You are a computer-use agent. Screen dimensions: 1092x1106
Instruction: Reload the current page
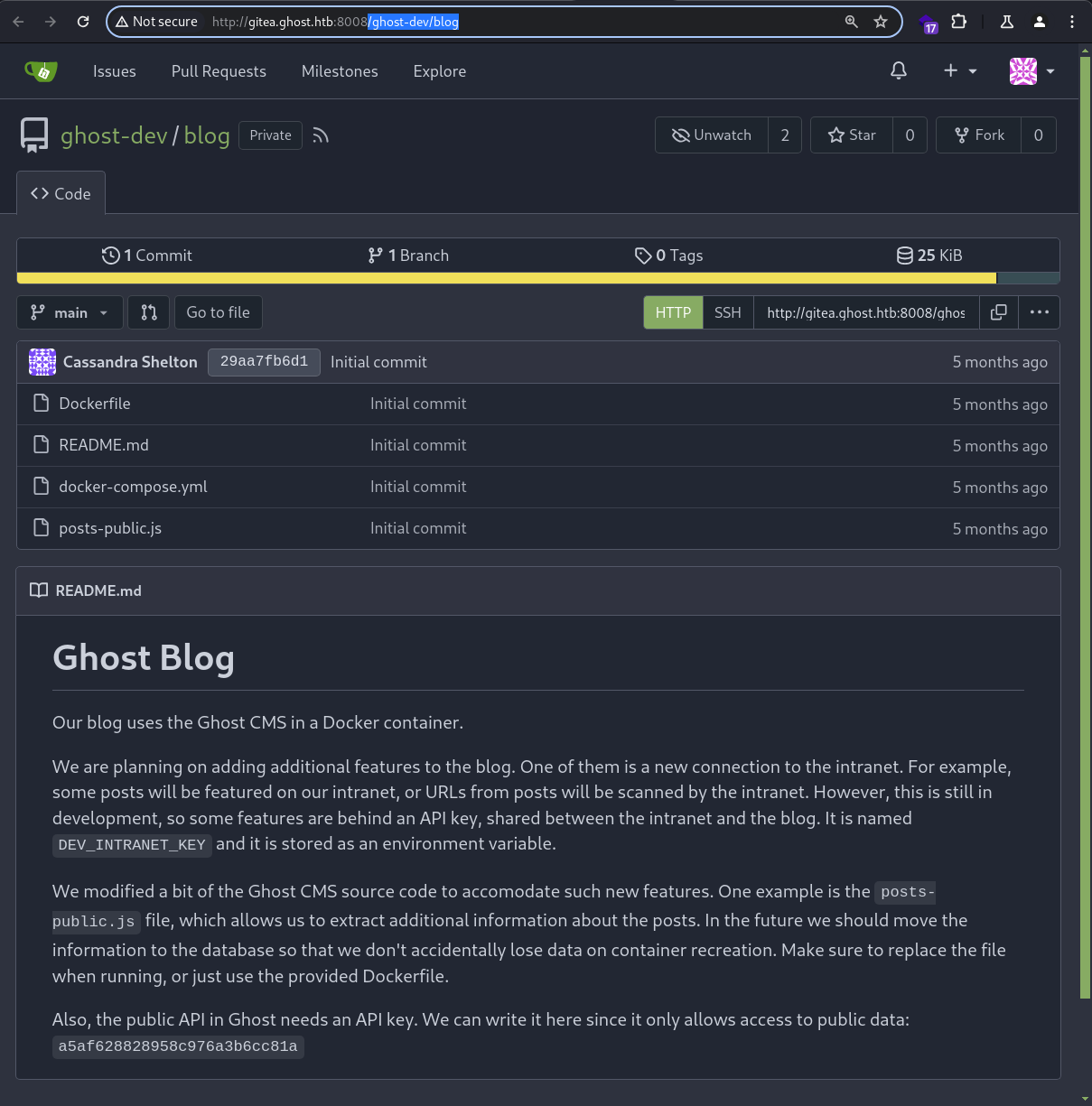[83, 22]
